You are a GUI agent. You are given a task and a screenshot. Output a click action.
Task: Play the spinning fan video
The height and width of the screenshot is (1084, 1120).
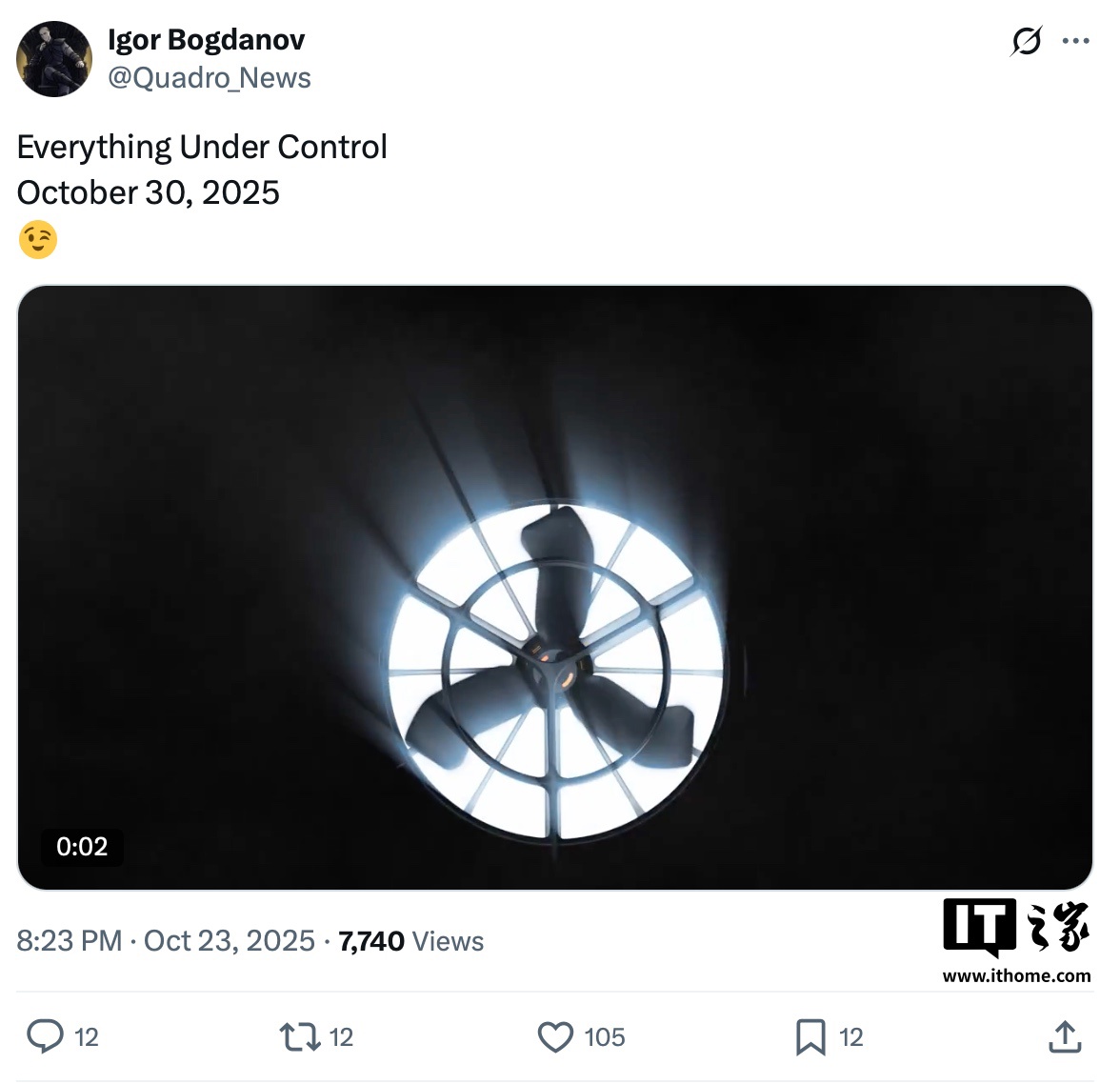pyautogui.click(x=555, y=587)
